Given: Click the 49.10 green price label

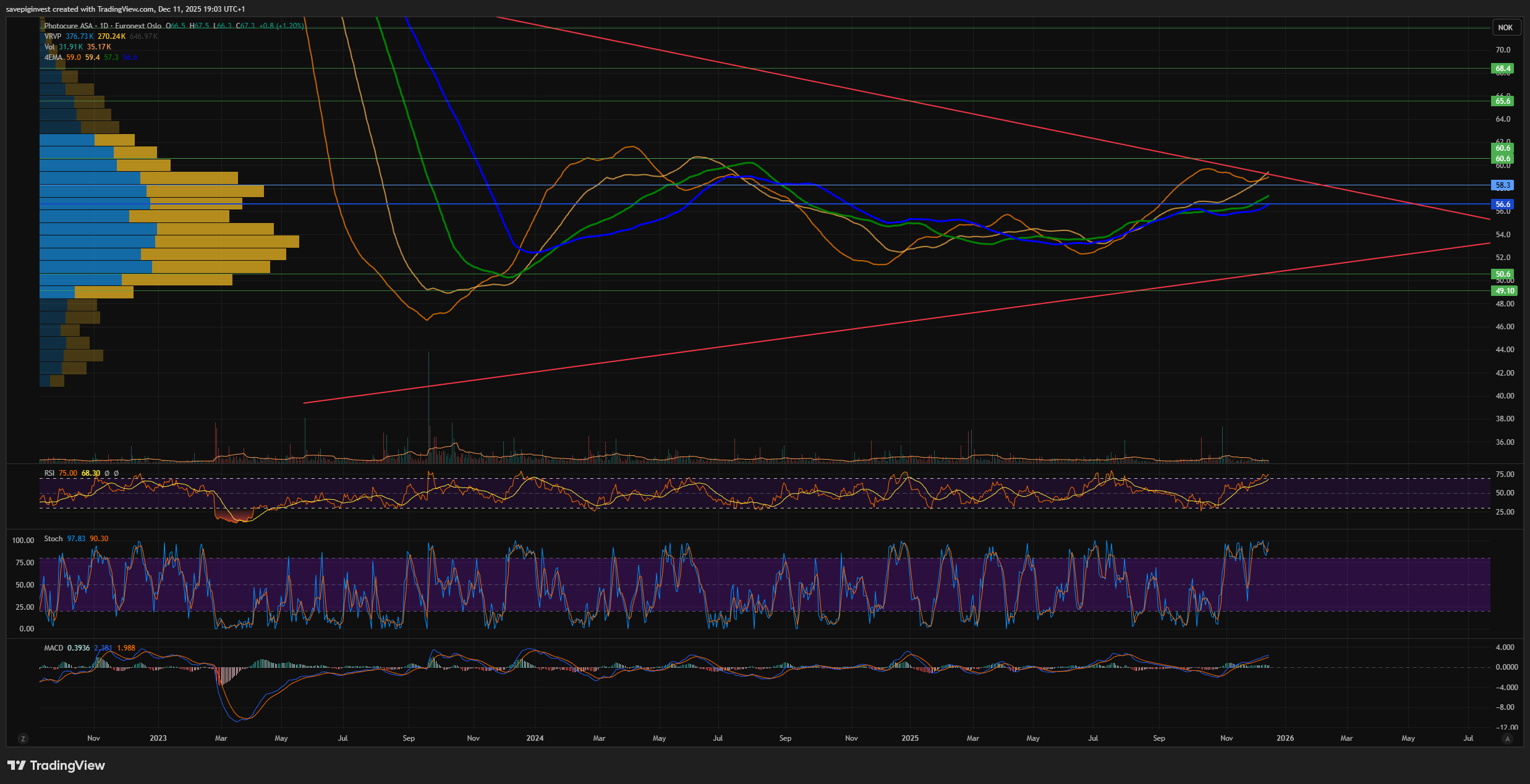Looking at the screenshot, I should pos(1504,291).
